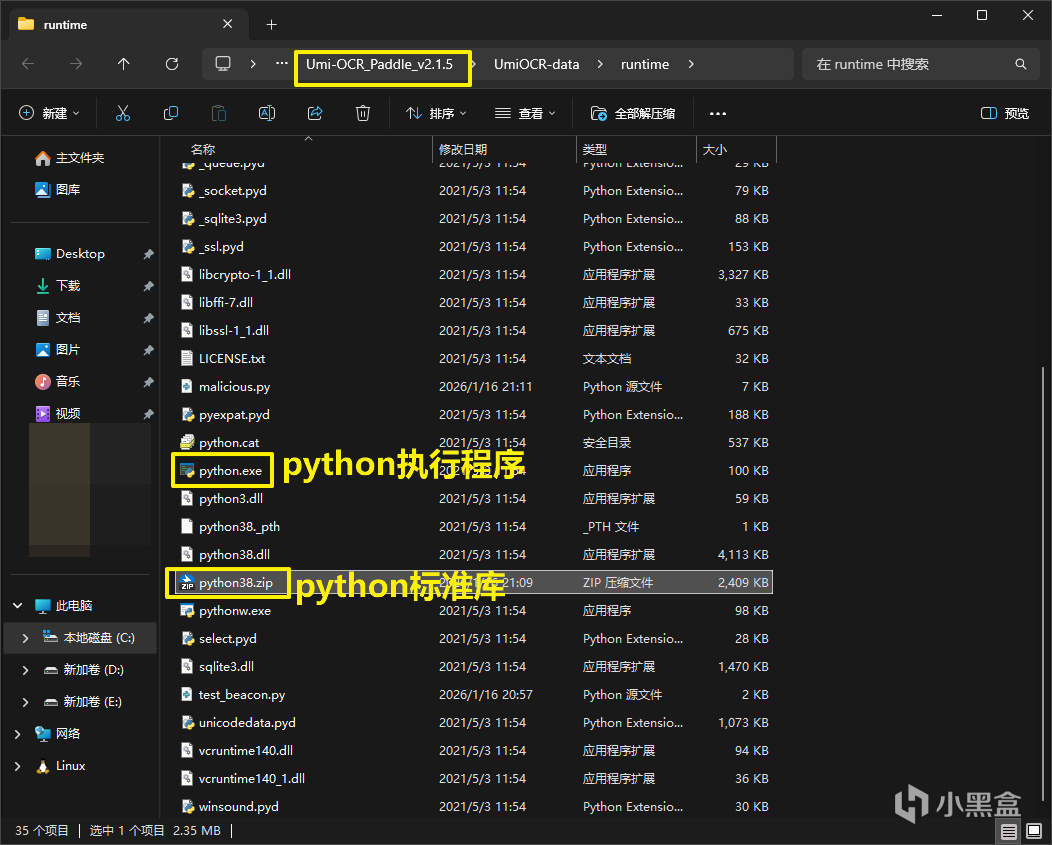Click chevron after runtime breadcrumb

pyautogui.click(x=691, y=64)
